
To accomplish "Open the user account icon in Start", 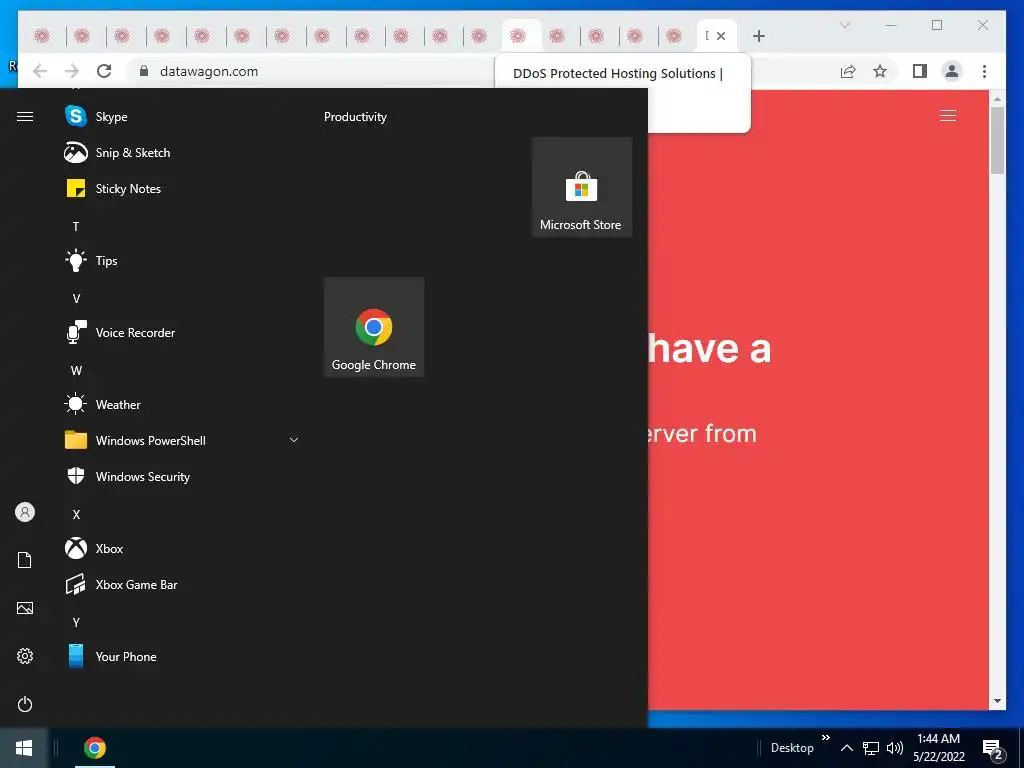I will click(x=25, y=512).
